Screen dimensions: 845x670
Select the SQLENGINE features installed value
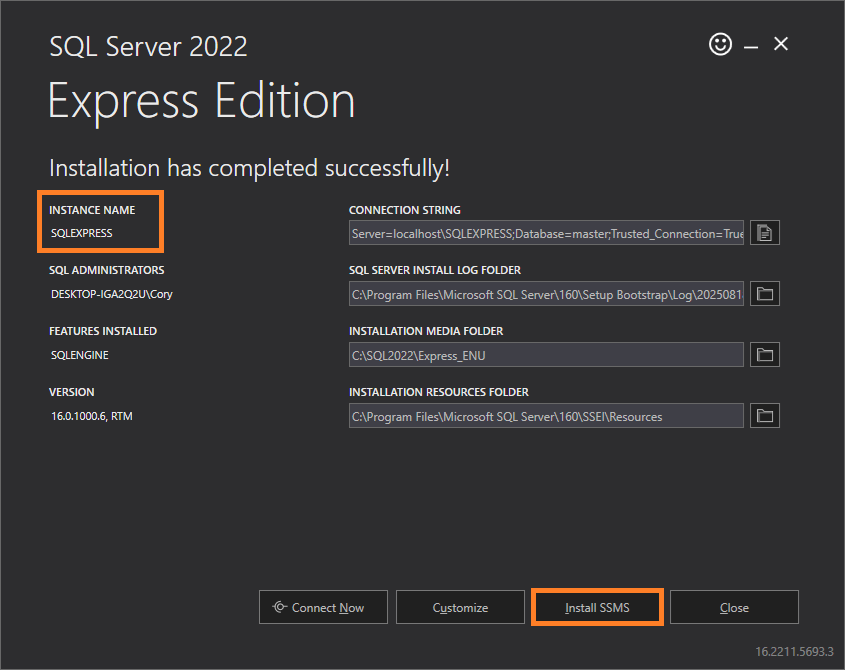80,355
